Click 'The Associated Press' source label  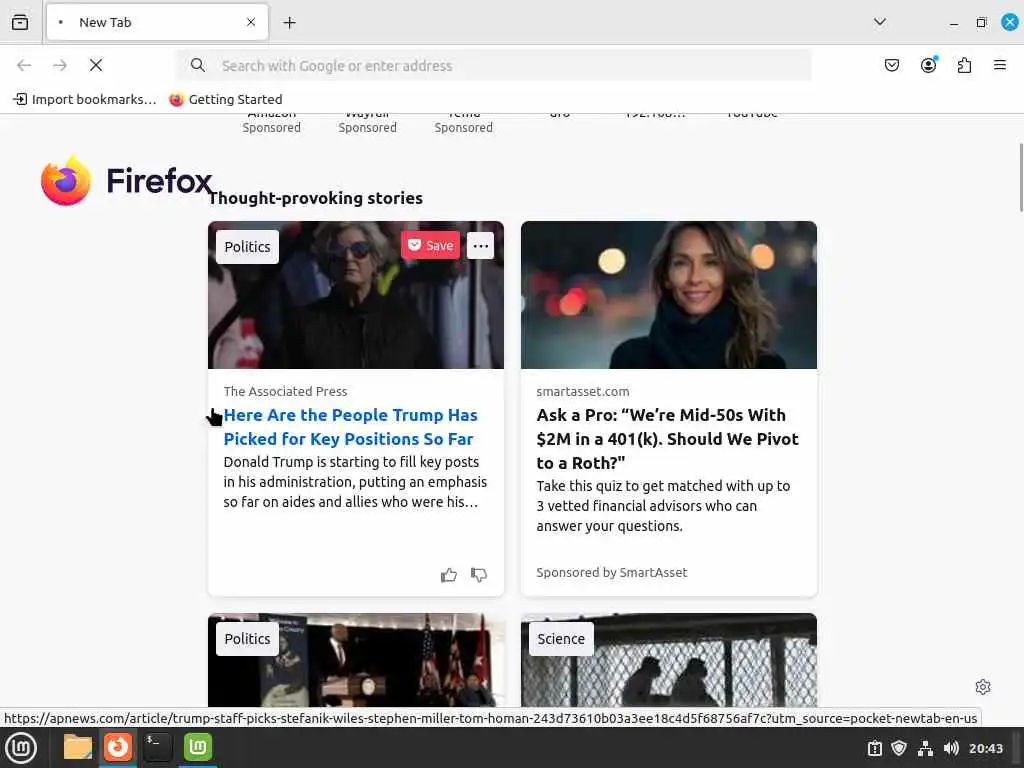(285, 391)
